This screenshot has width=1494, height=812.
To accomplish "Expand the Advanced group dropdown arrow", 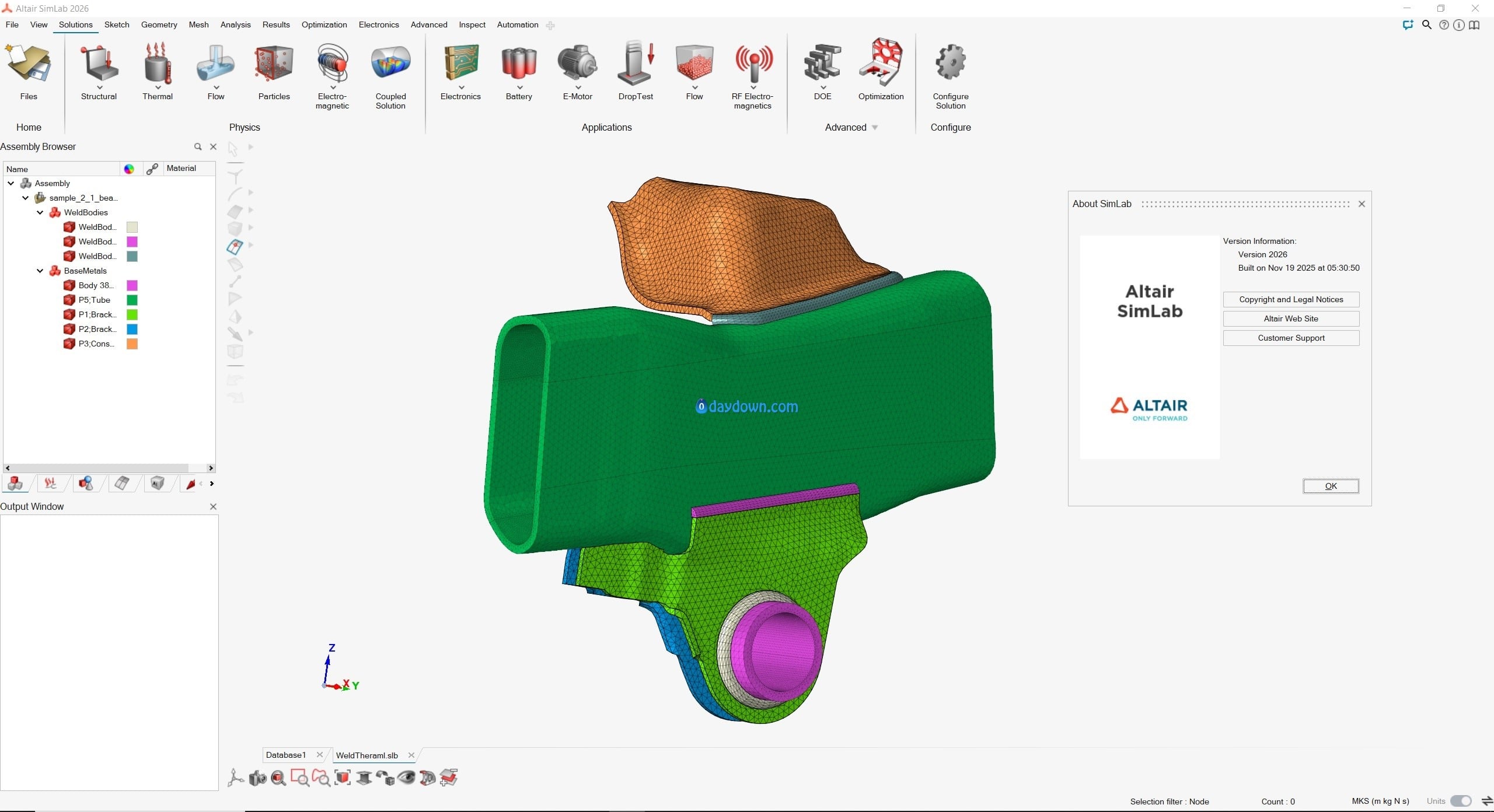I will tap(874, 127).
